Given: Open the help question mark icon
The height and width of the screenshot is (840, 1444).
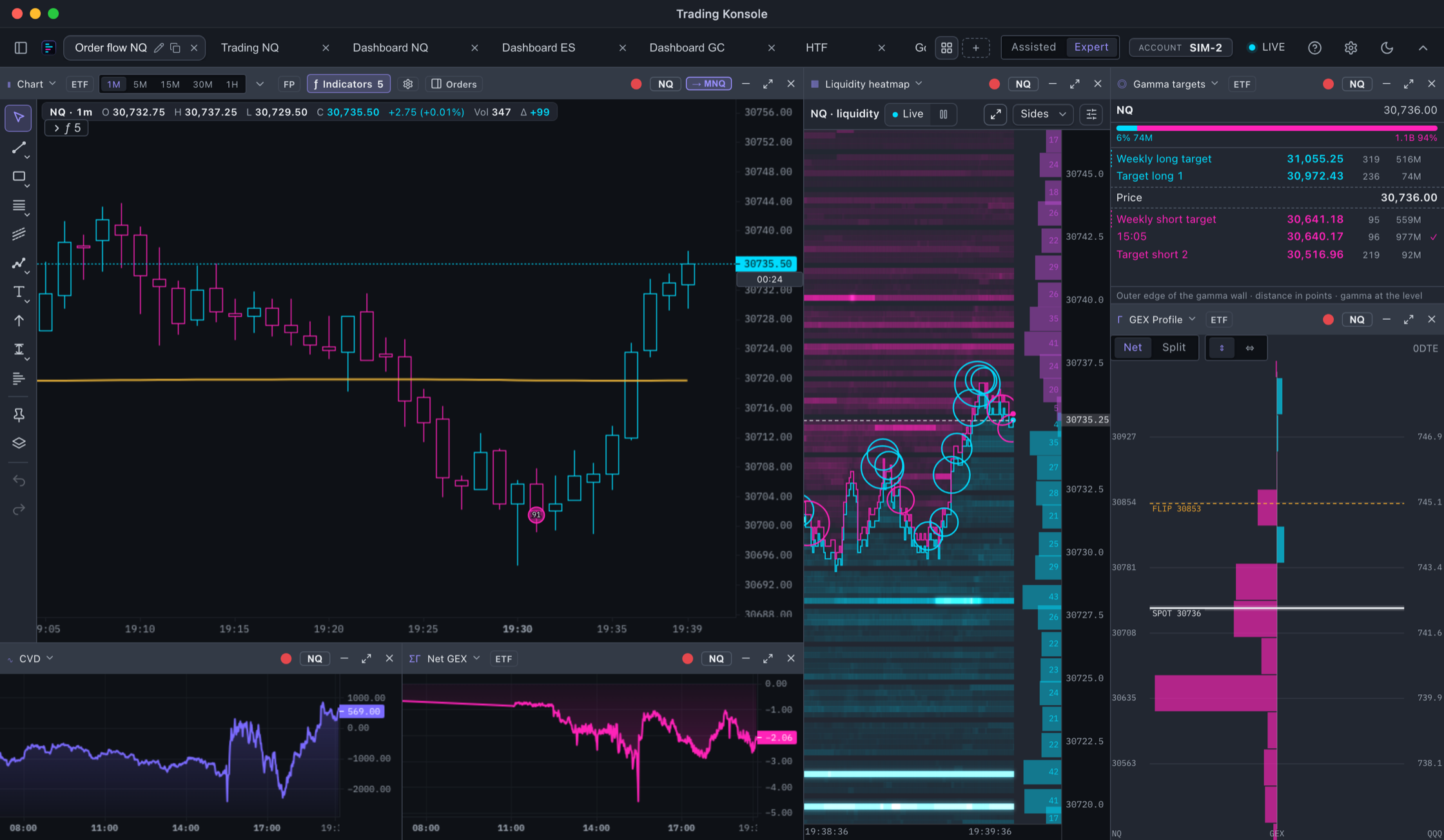Looking at the screenshot, I should (1314, 48).
